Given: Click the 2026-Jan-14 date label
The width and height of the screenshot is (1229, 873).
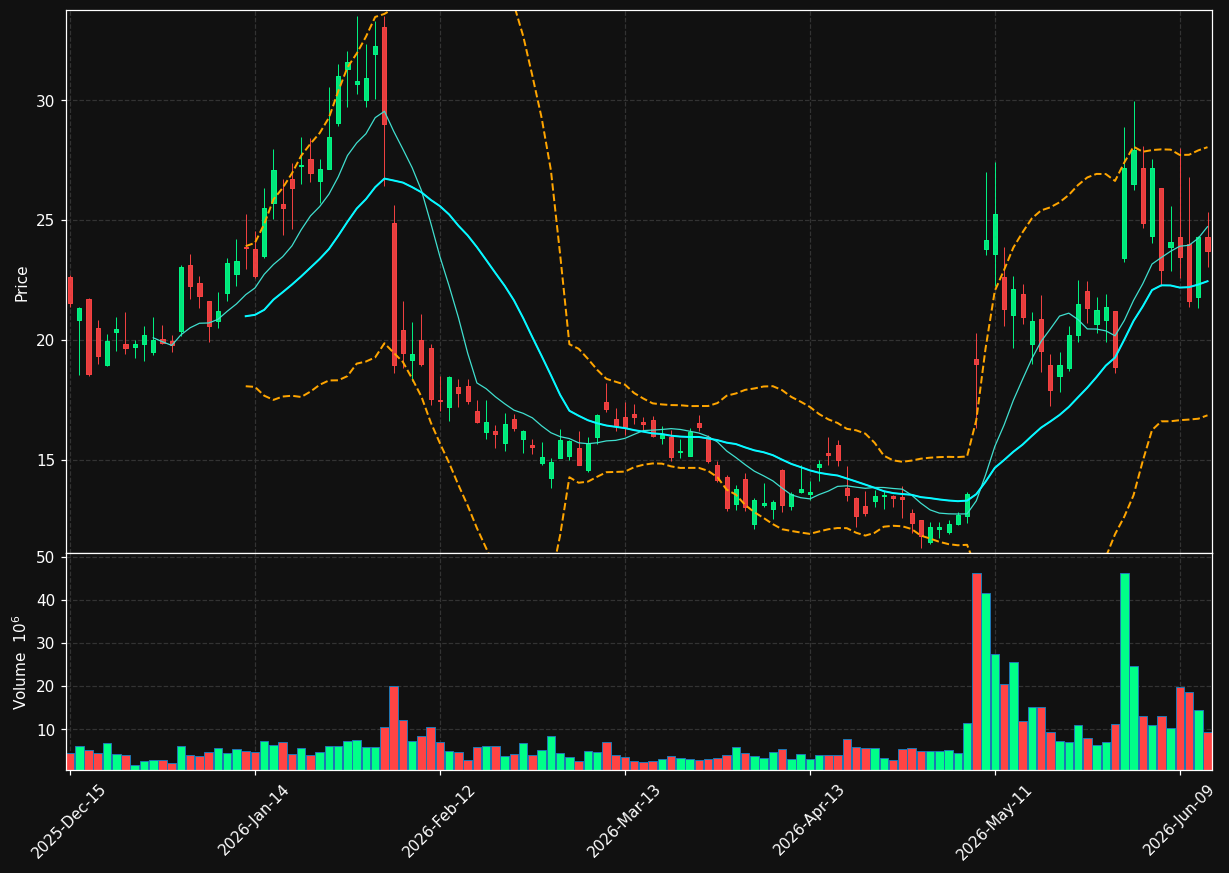Looking at the screenshot, I should point(254,821).
